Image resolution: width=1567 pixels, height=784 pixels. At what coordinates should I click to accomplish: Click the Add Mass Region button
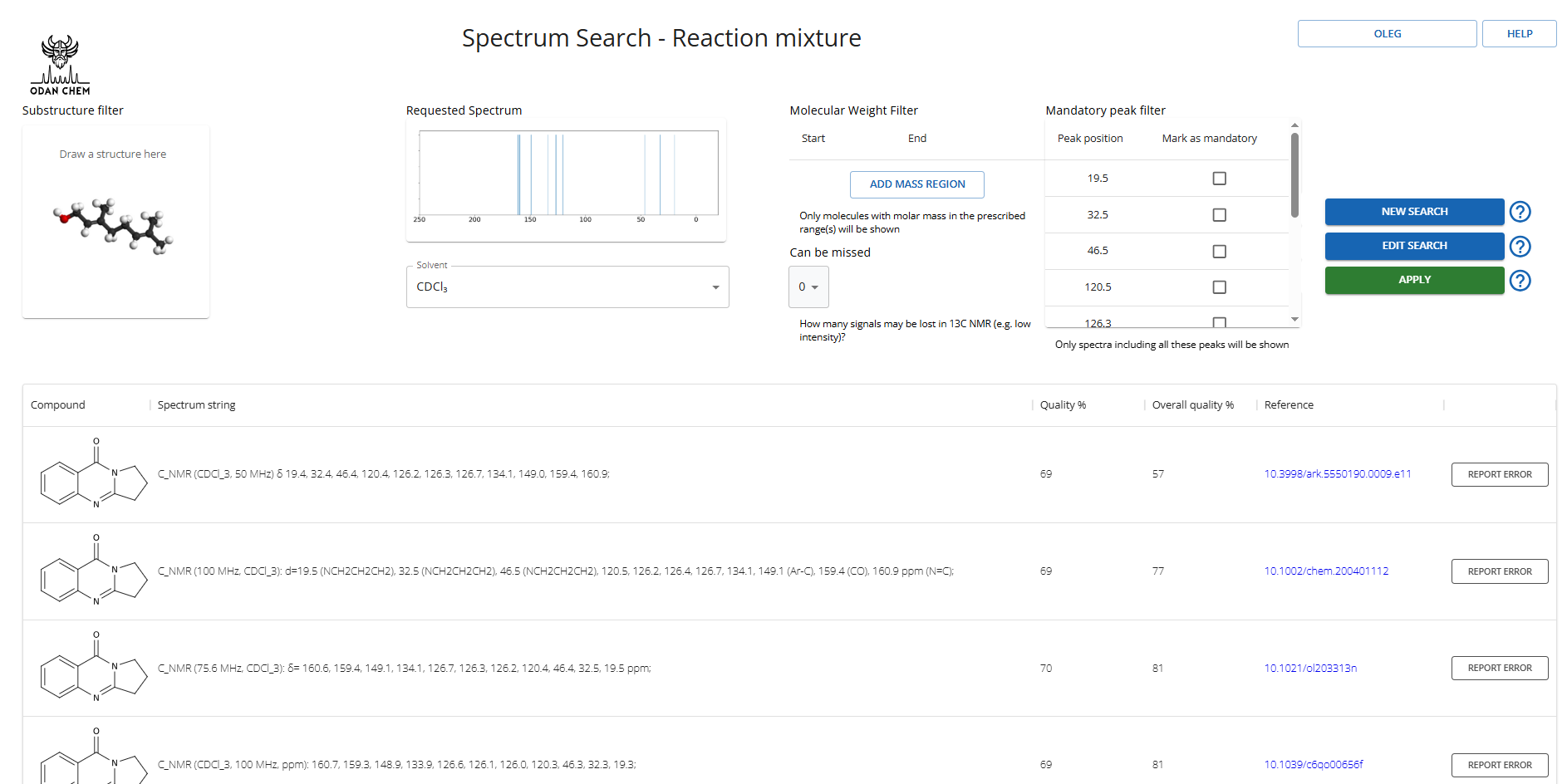[916, 184]
